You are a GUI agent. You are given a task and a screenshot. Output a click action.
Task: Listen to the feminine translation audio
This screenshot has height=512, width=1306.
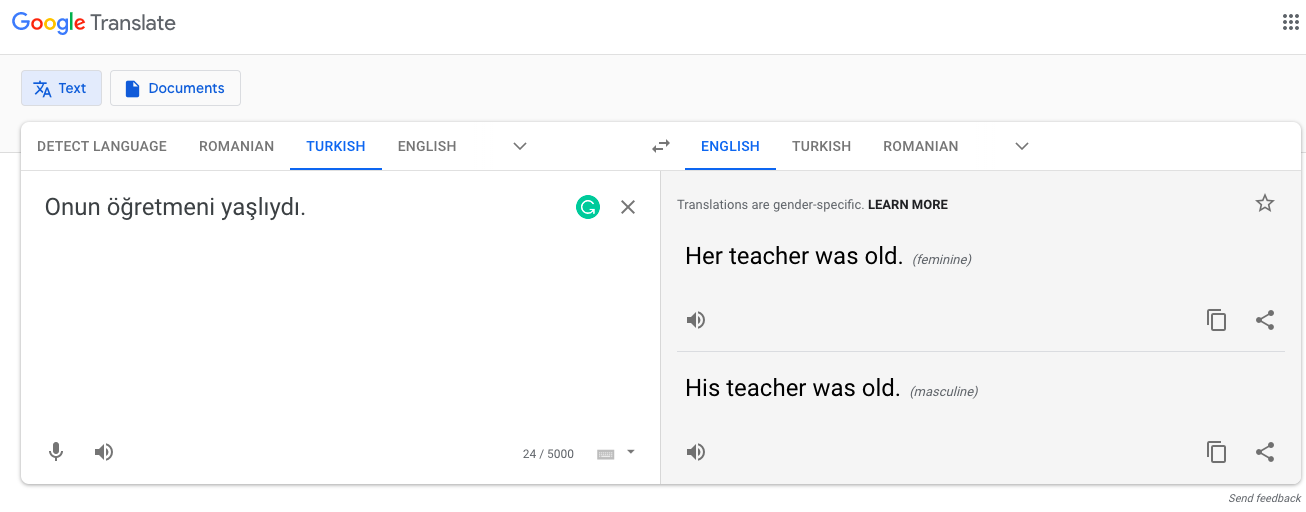point(696,320)
